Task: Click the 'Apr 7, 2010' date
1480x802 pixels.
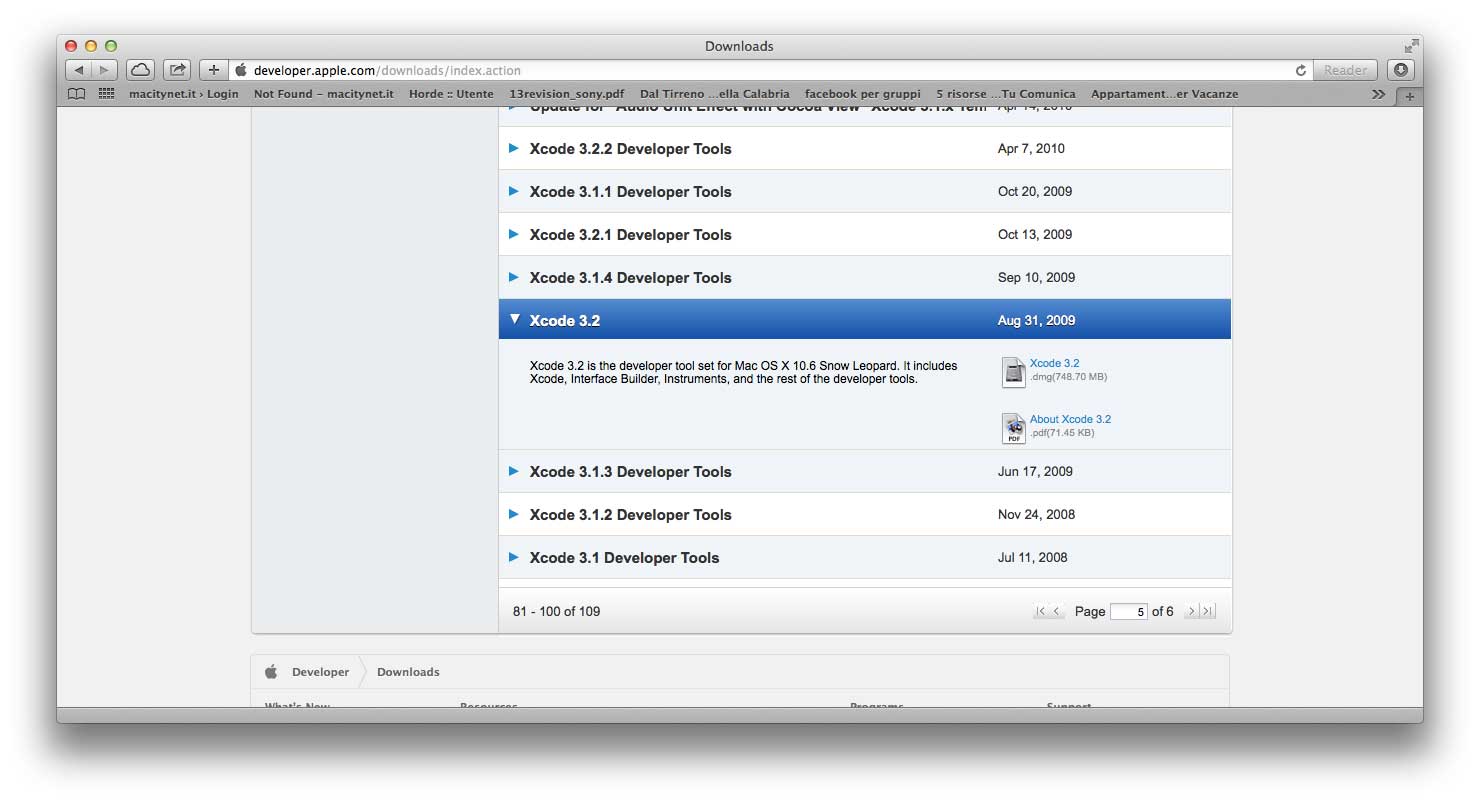Action: click(x=1031, y=149)
